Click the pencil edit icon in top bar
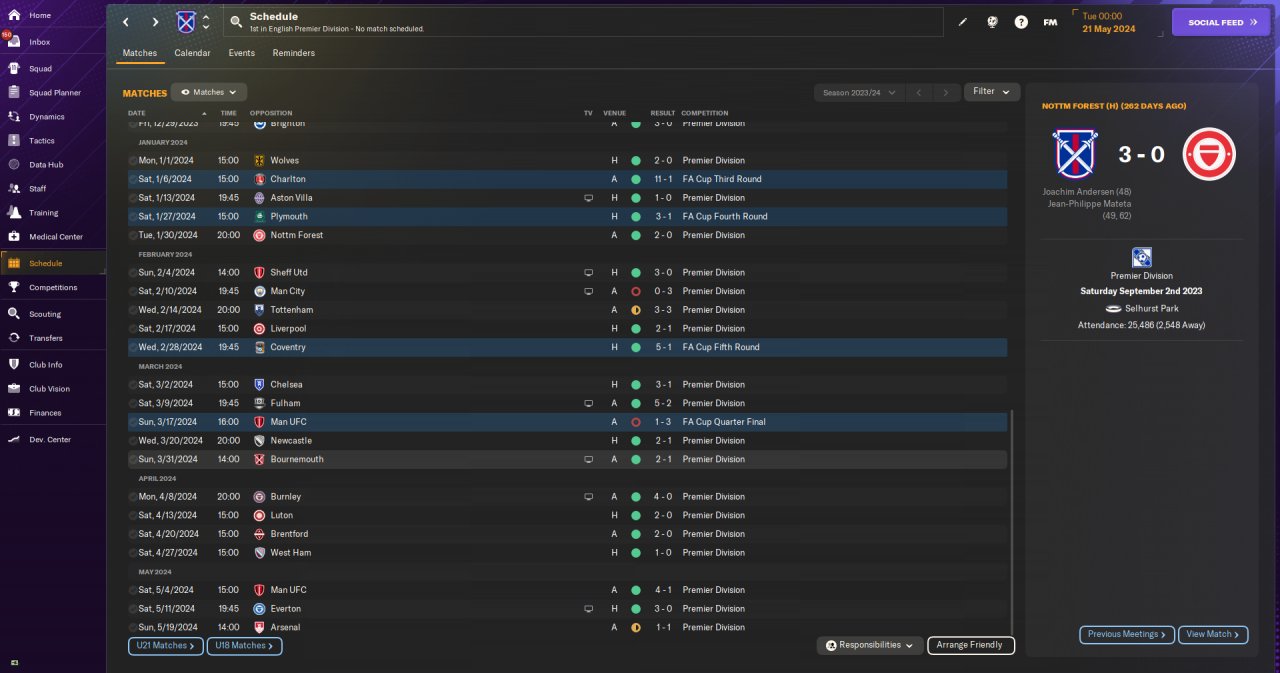Viewport: 1280px width, 673px height. [x=963, y=22]
